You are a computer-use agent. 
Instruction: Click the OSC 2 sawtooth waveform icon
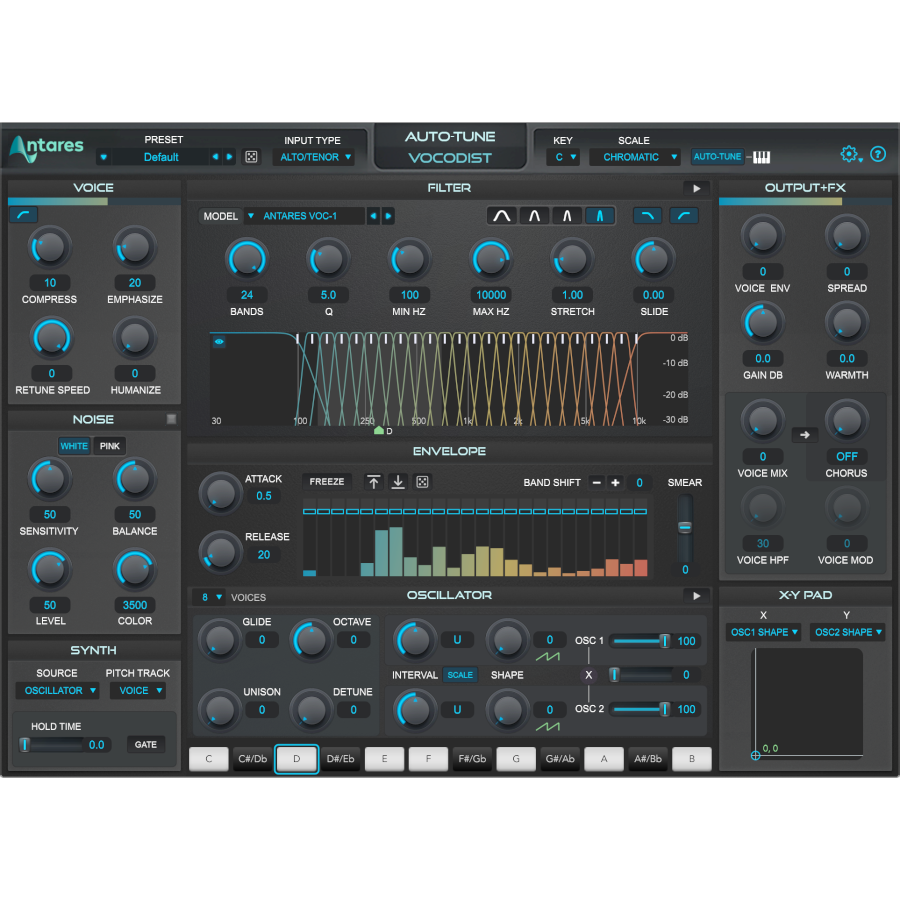tap(548, 727)
